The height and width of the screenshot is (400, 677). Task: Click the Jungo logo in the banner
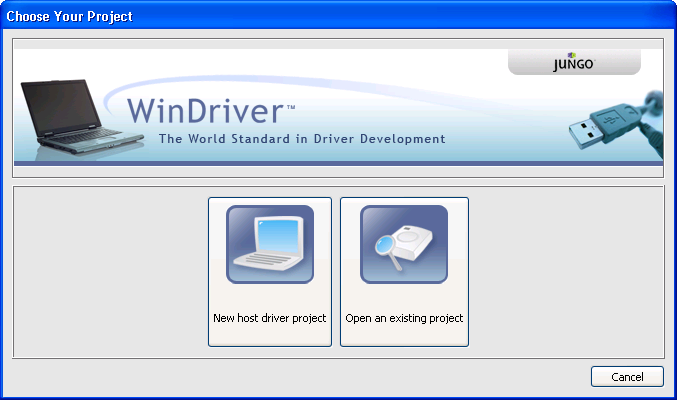coord(574,63)
